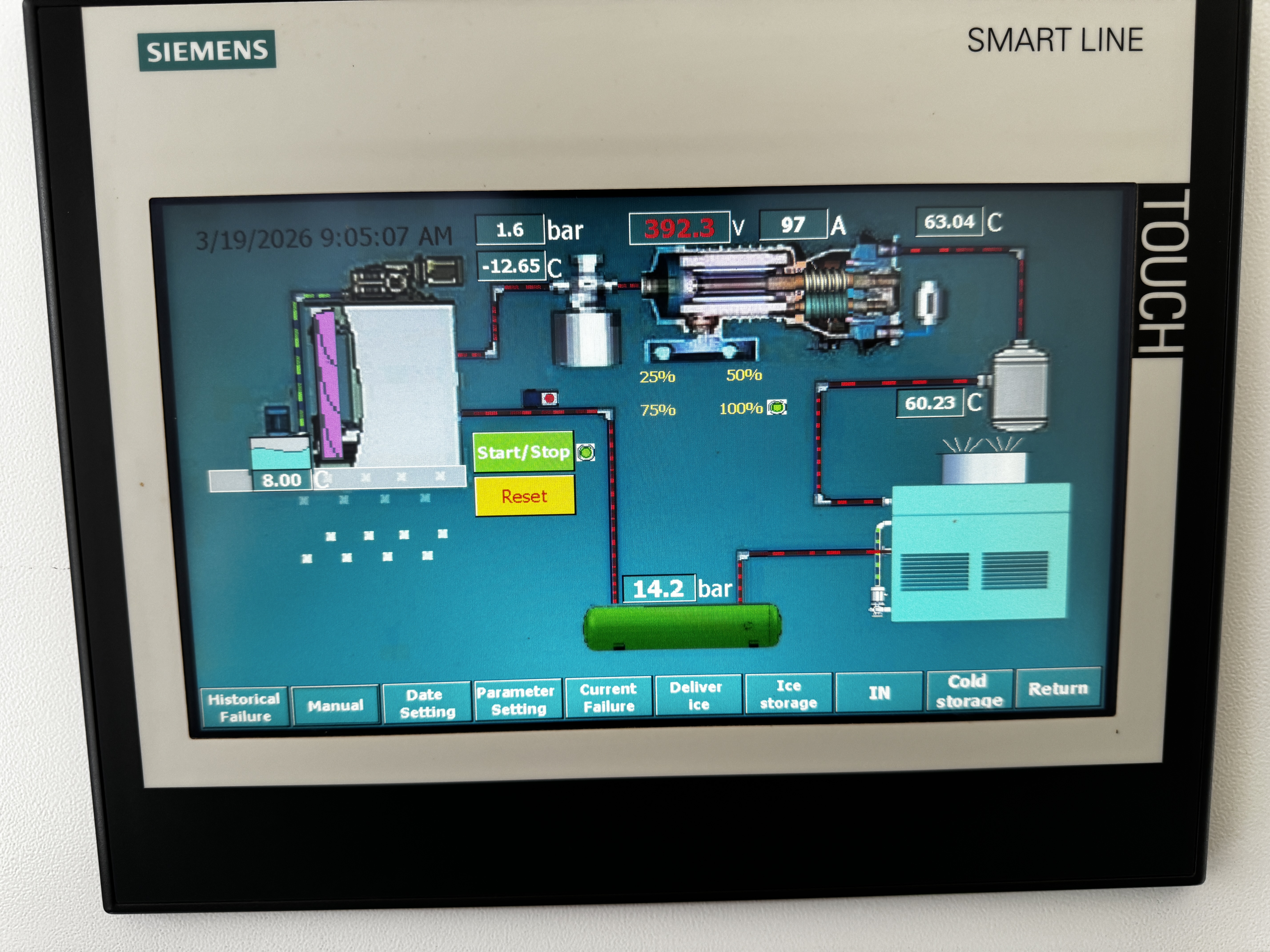Switch to the Manual screen

tap(336, 705)
